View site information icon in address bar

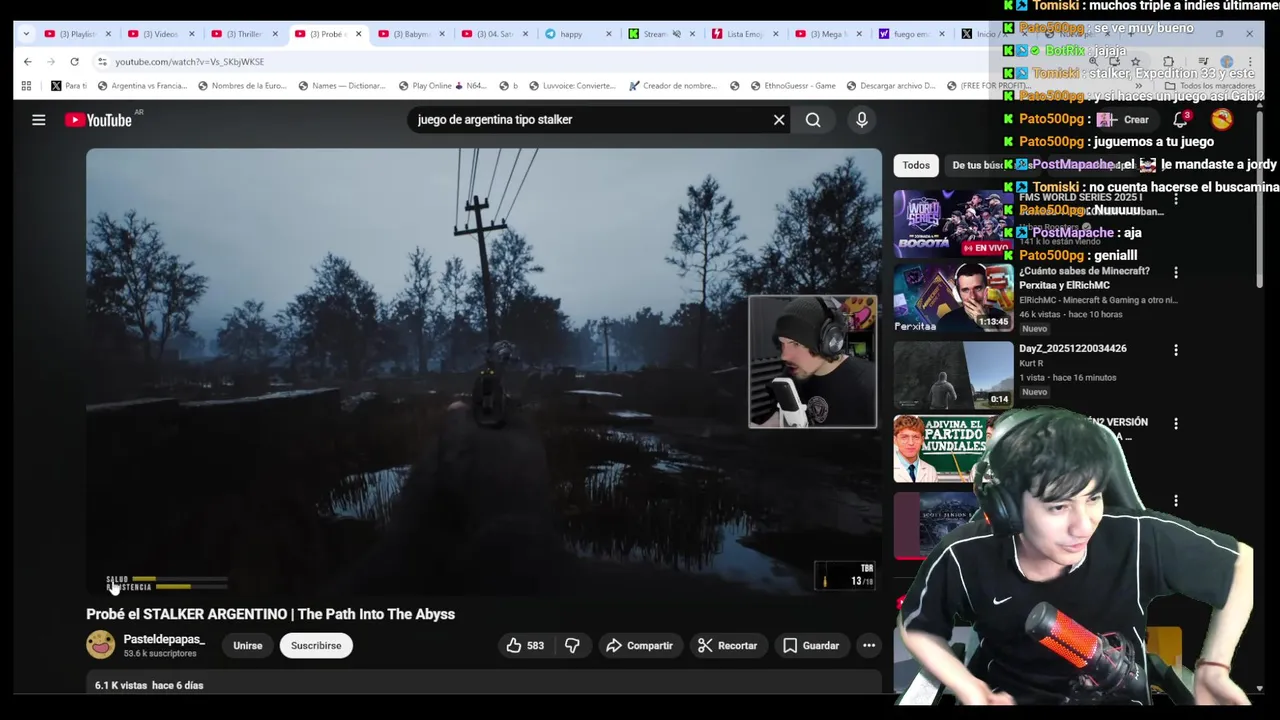102,62
